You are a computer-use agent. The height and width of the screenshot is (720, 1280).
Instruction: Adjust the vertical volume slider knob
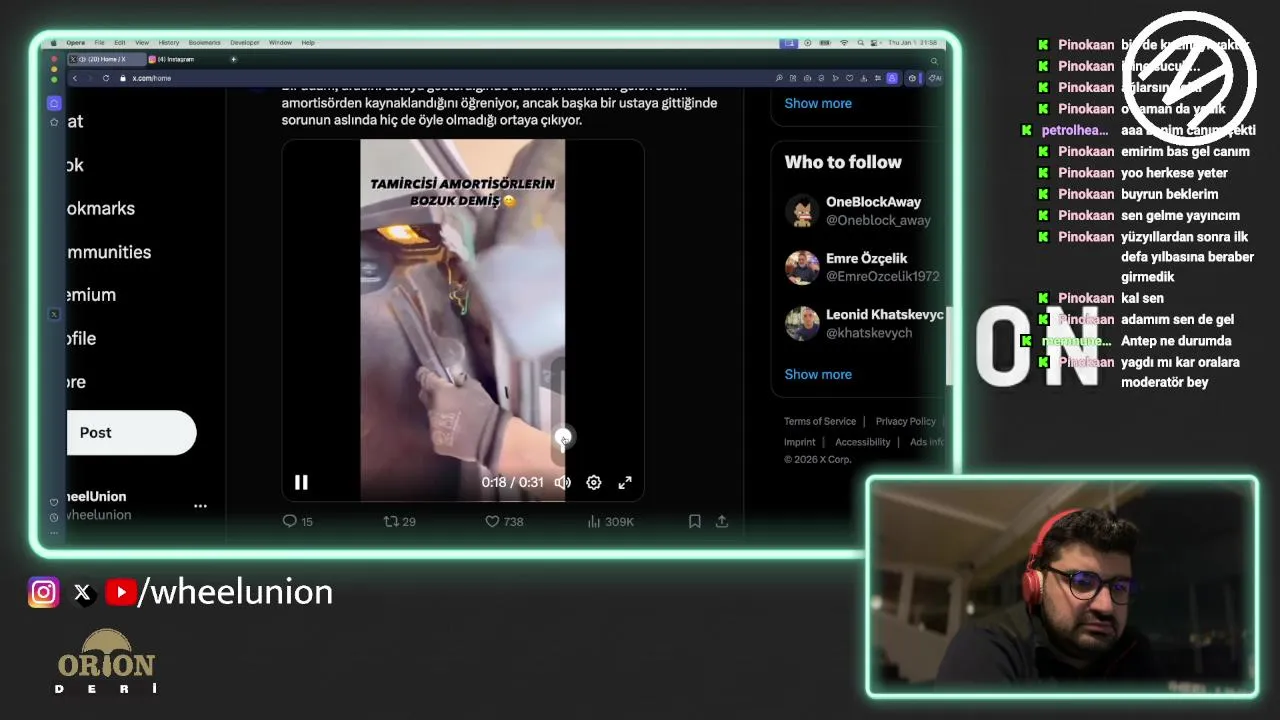click(564, 437)
